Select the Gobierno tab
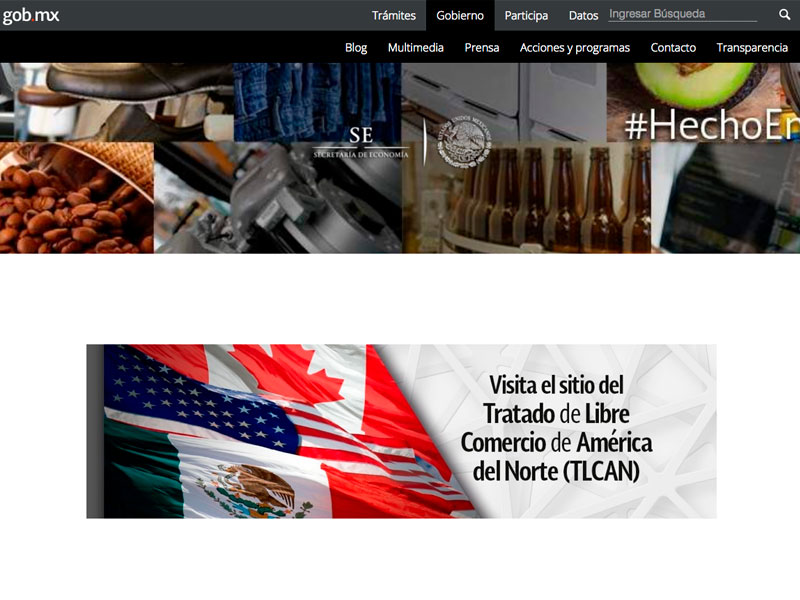Screen dimensions: 800x600 click(460, 16)
